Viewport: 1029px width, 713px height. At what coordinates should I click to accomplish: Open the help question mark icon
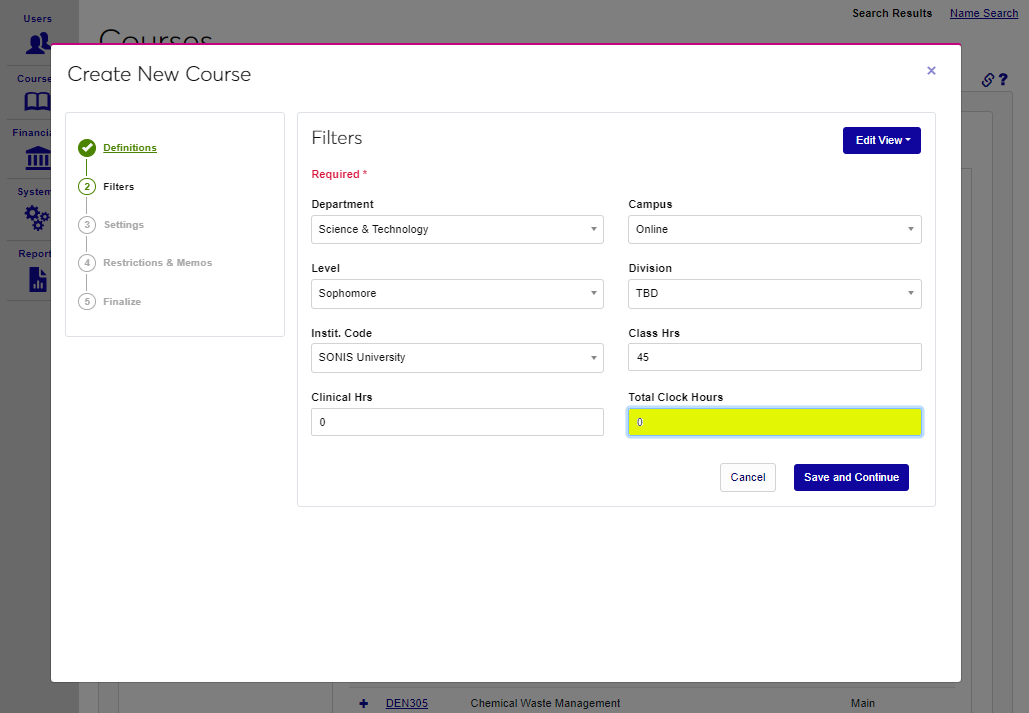(1002, 80)
